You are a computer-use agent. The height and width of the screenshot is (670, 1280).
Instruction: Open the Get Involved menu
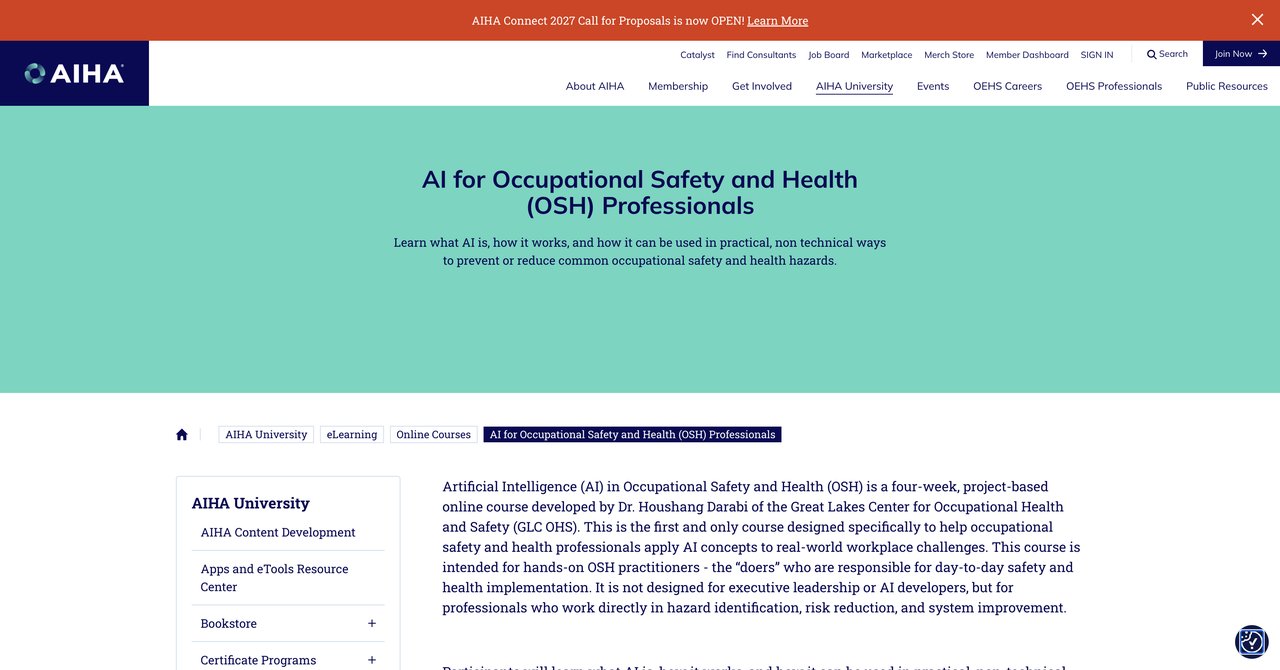click(762, 86)
